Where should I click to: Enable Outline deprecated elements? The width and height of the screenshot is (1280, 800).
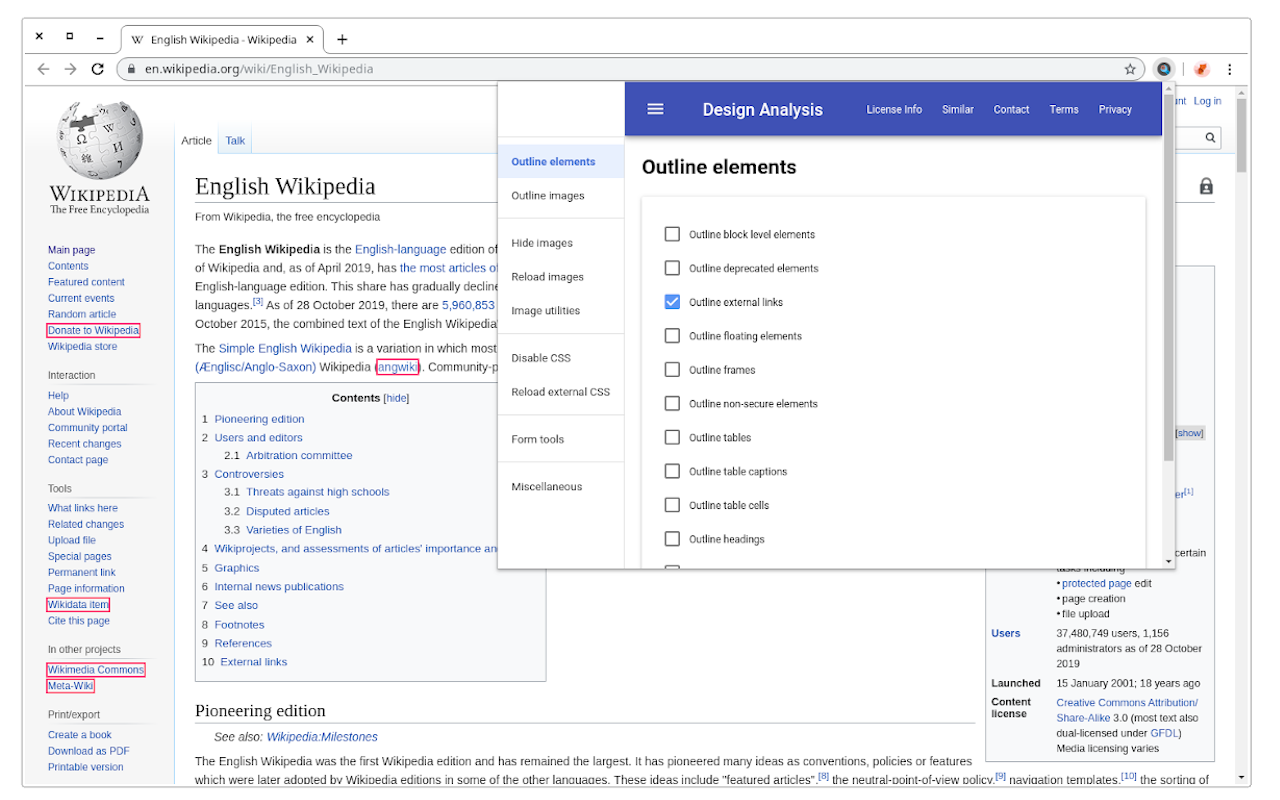672,268
